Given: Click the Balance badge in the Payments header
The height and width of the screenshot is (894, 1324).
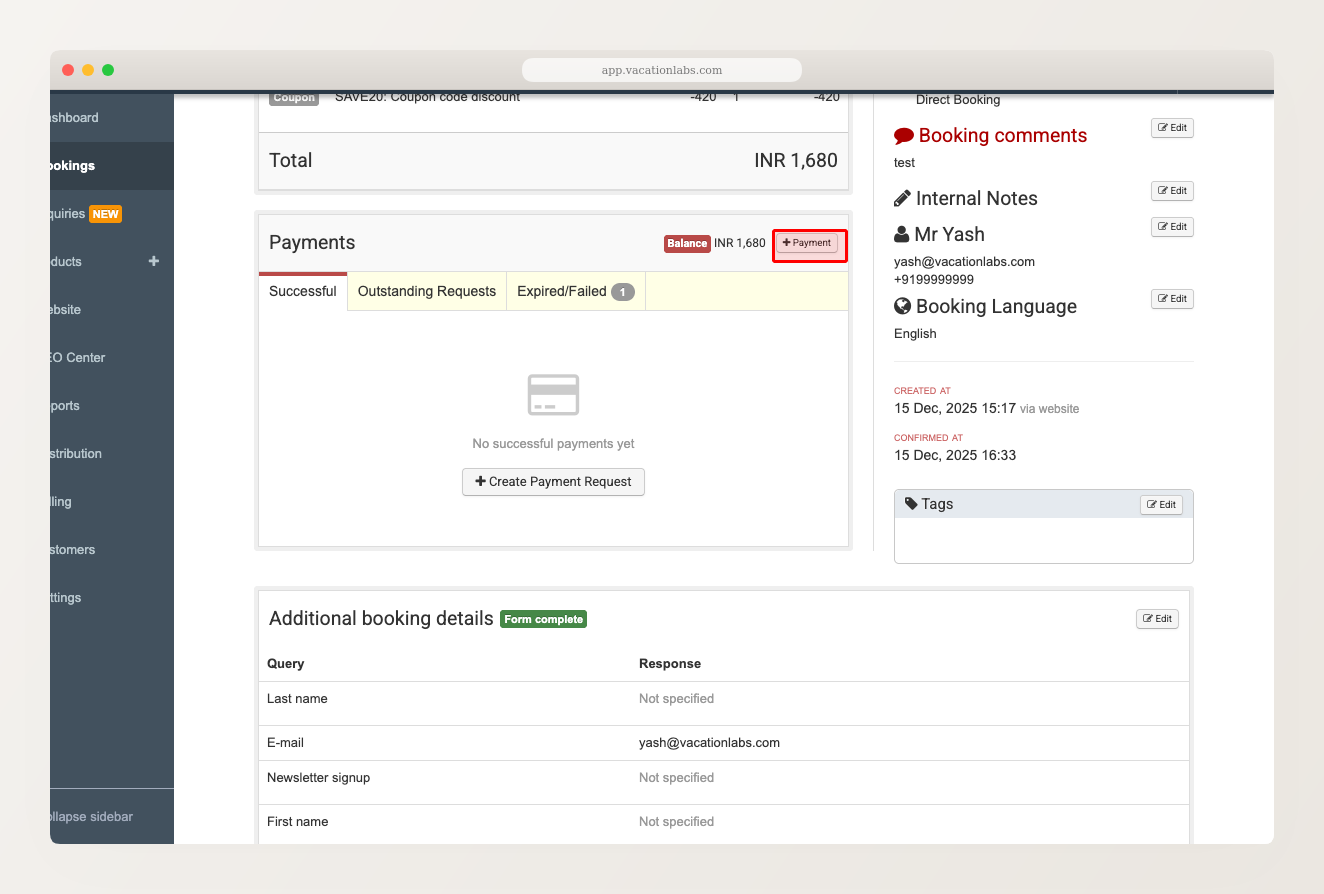Looking at the screenshot, I should tap(687, 243).
